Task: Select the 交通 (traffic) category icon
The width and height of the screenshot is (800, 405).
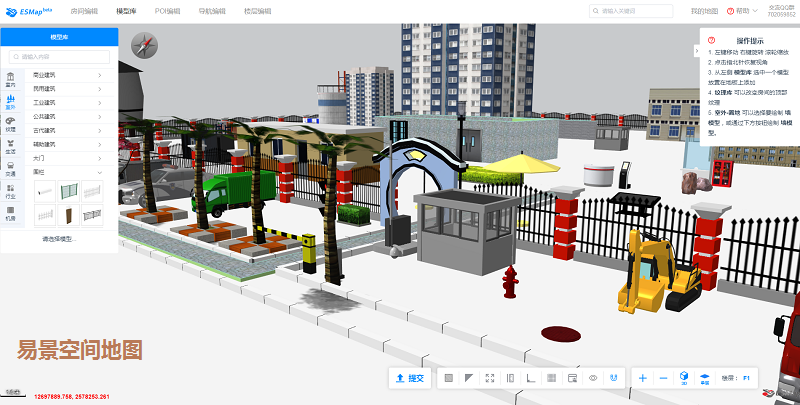Action: [x=11, y=169]
